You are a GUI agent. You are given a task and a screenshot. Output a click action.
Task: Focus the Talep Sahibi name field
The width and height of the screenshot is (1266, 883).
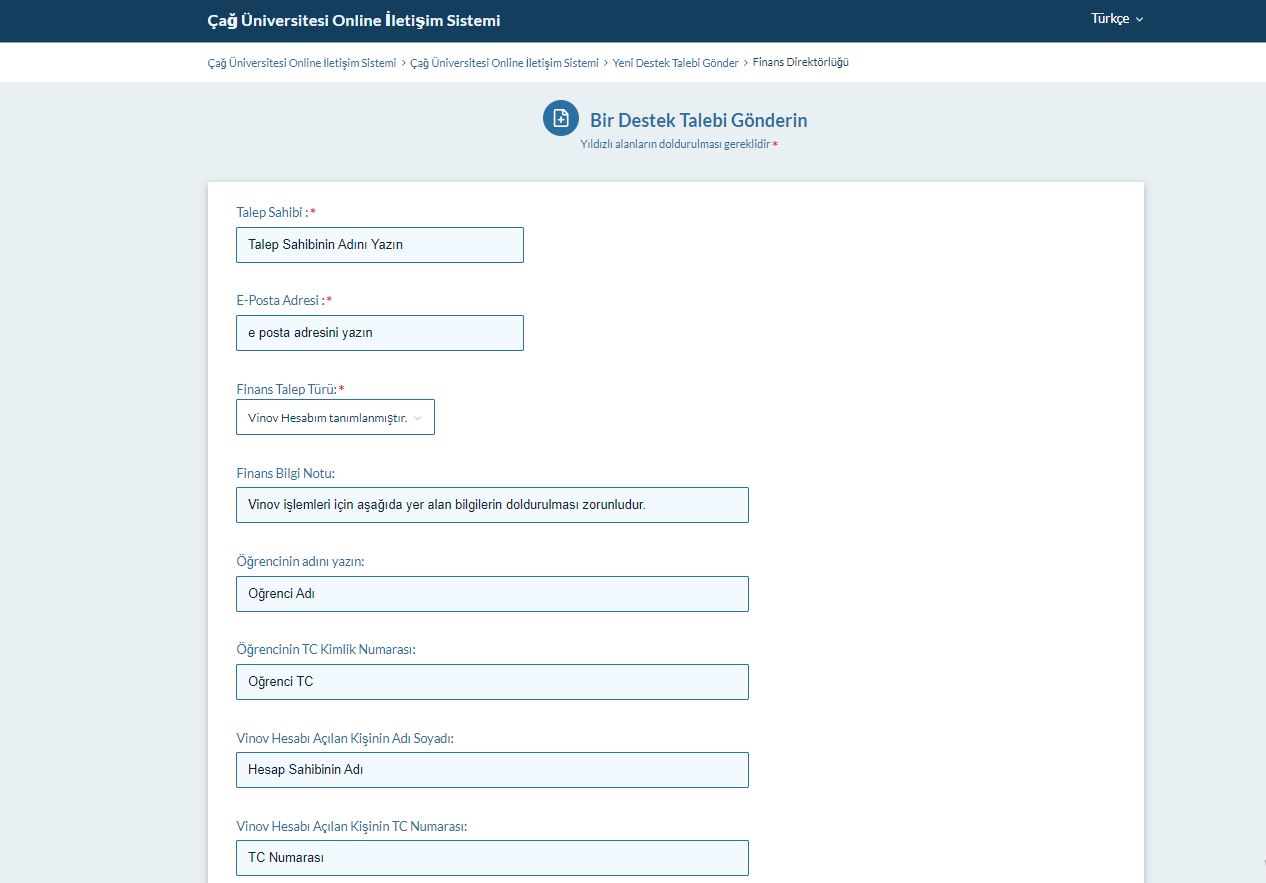tap(379, 245)
